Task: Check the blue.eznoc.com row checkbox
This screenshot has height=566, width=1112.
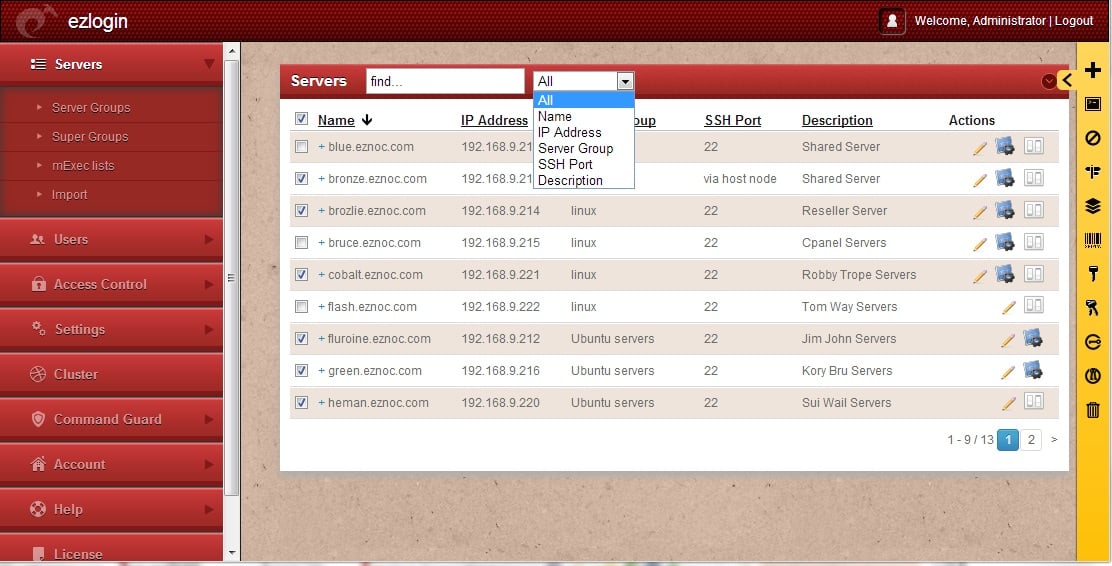Action: coord(301,147)
